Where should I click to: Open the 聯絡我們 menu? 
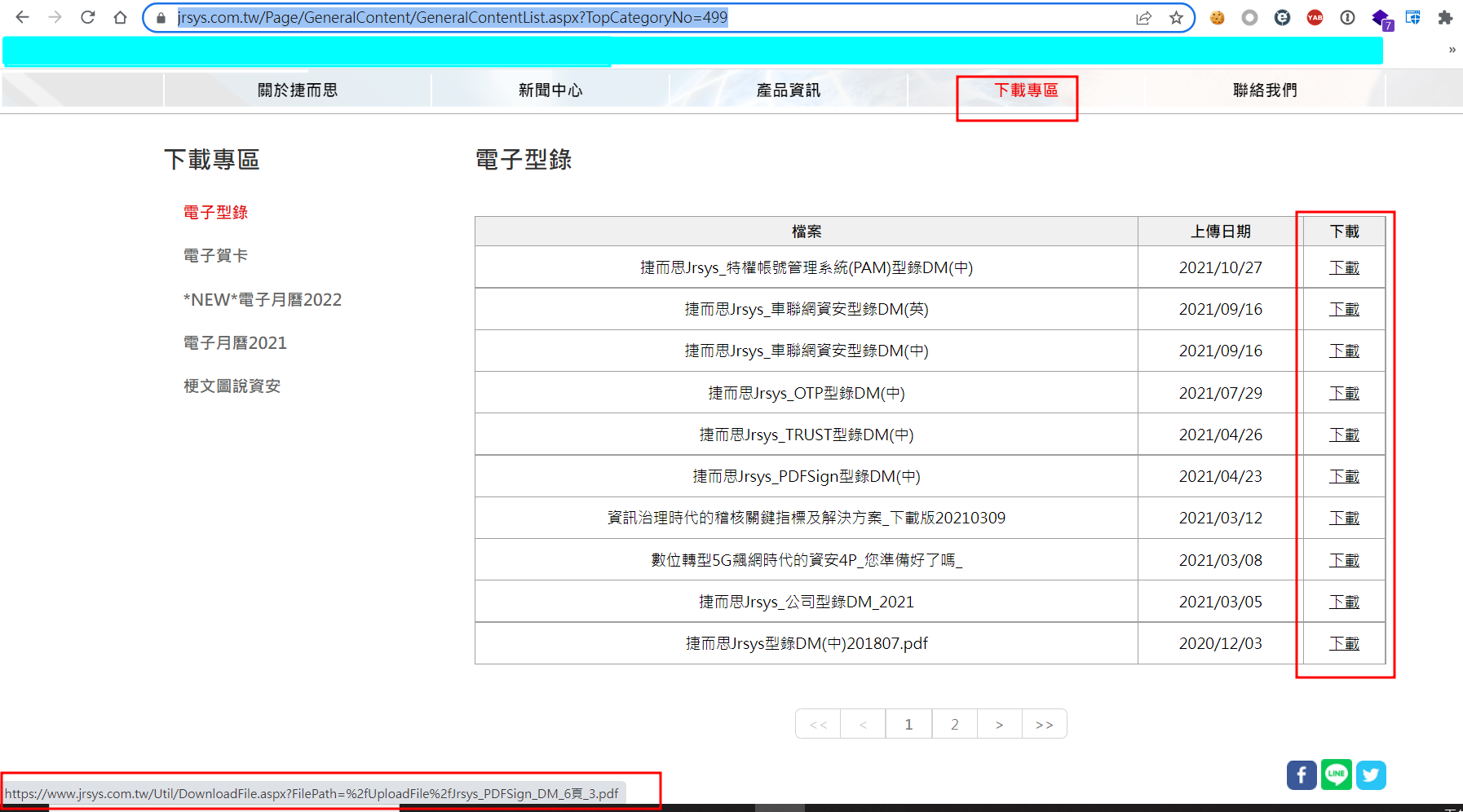point(1265,90)
